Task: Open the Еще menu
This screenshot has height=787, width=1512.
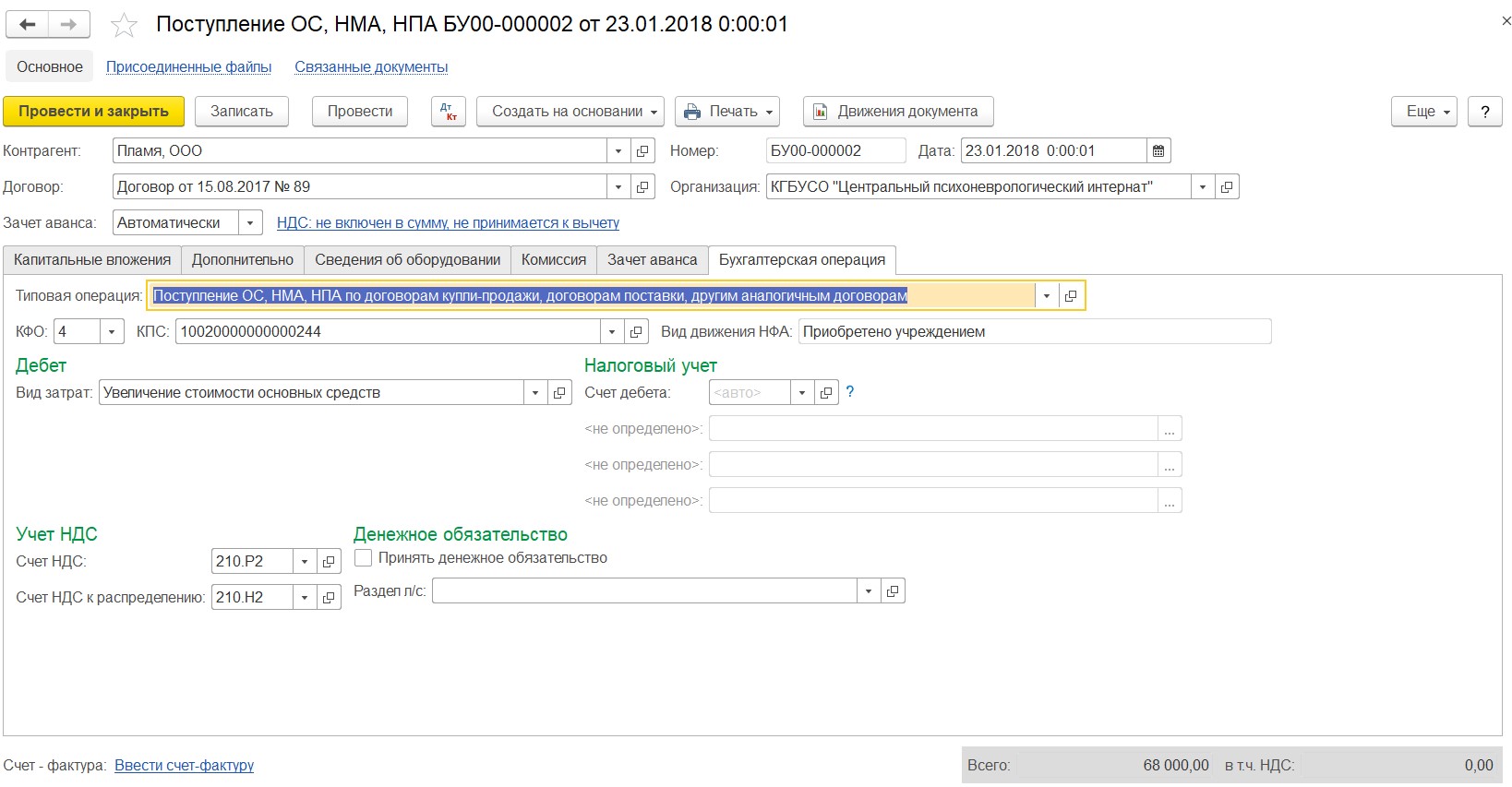Action: [1423, 112]
